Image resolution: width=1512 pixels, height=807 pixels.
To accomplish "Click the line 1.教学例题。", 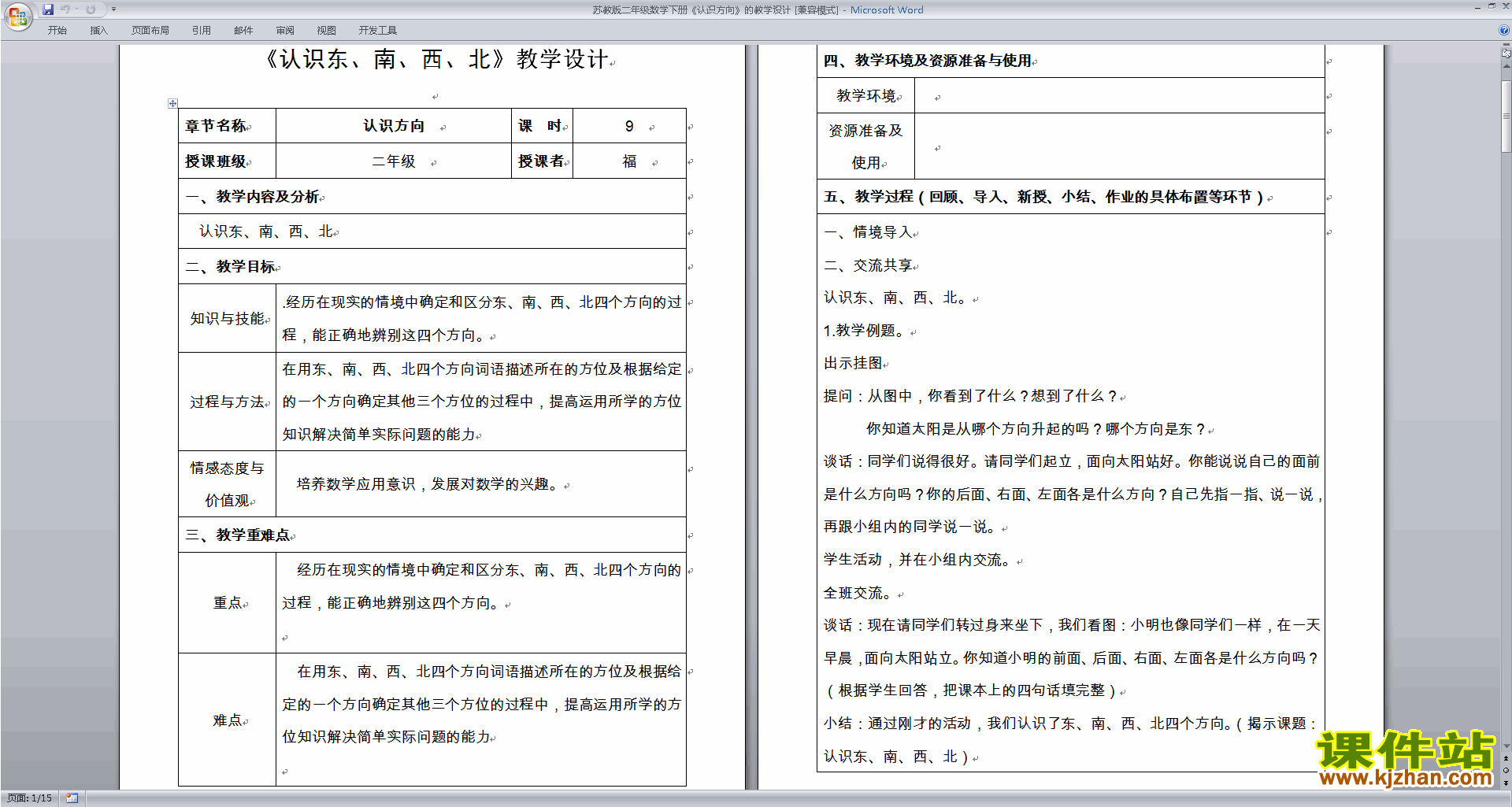I will pos(867,331).
